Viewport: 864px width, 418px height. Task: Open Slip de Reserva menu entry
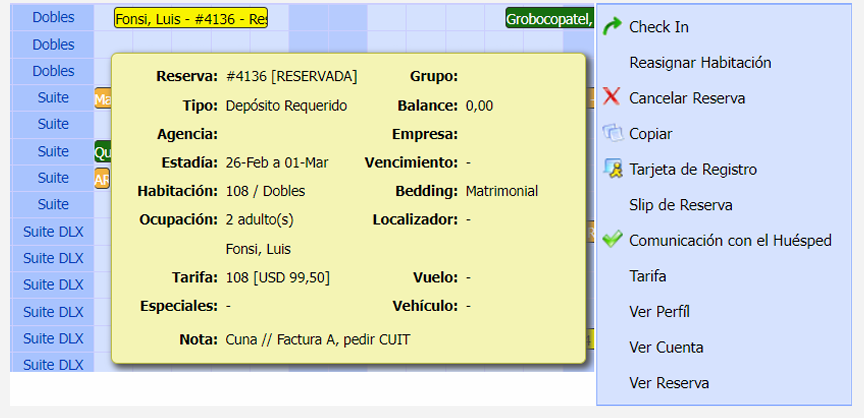click(x=681, y=205)
